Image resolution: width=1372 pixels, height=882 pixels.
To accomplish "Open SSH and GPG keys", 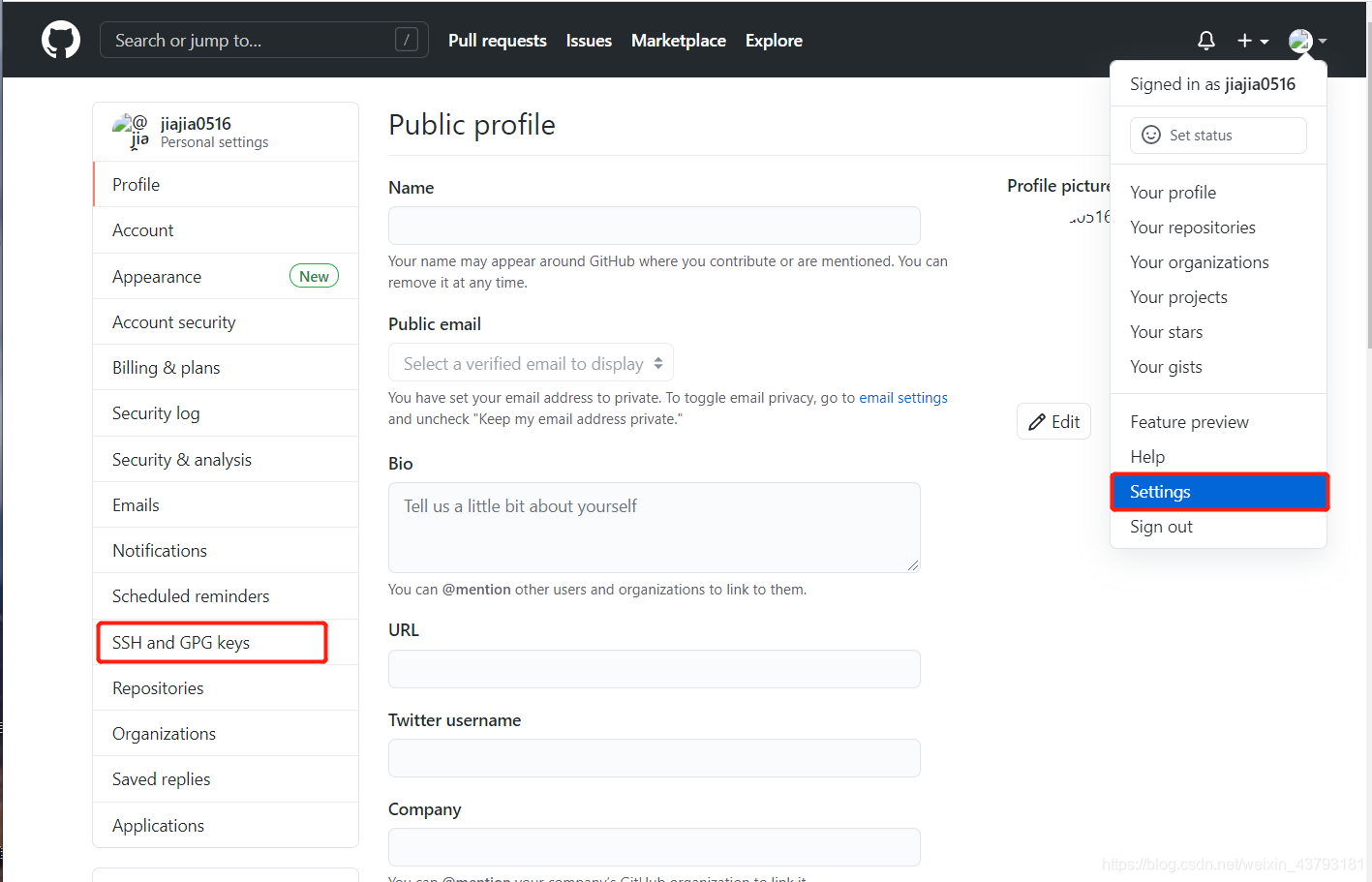I will [226, 642].
